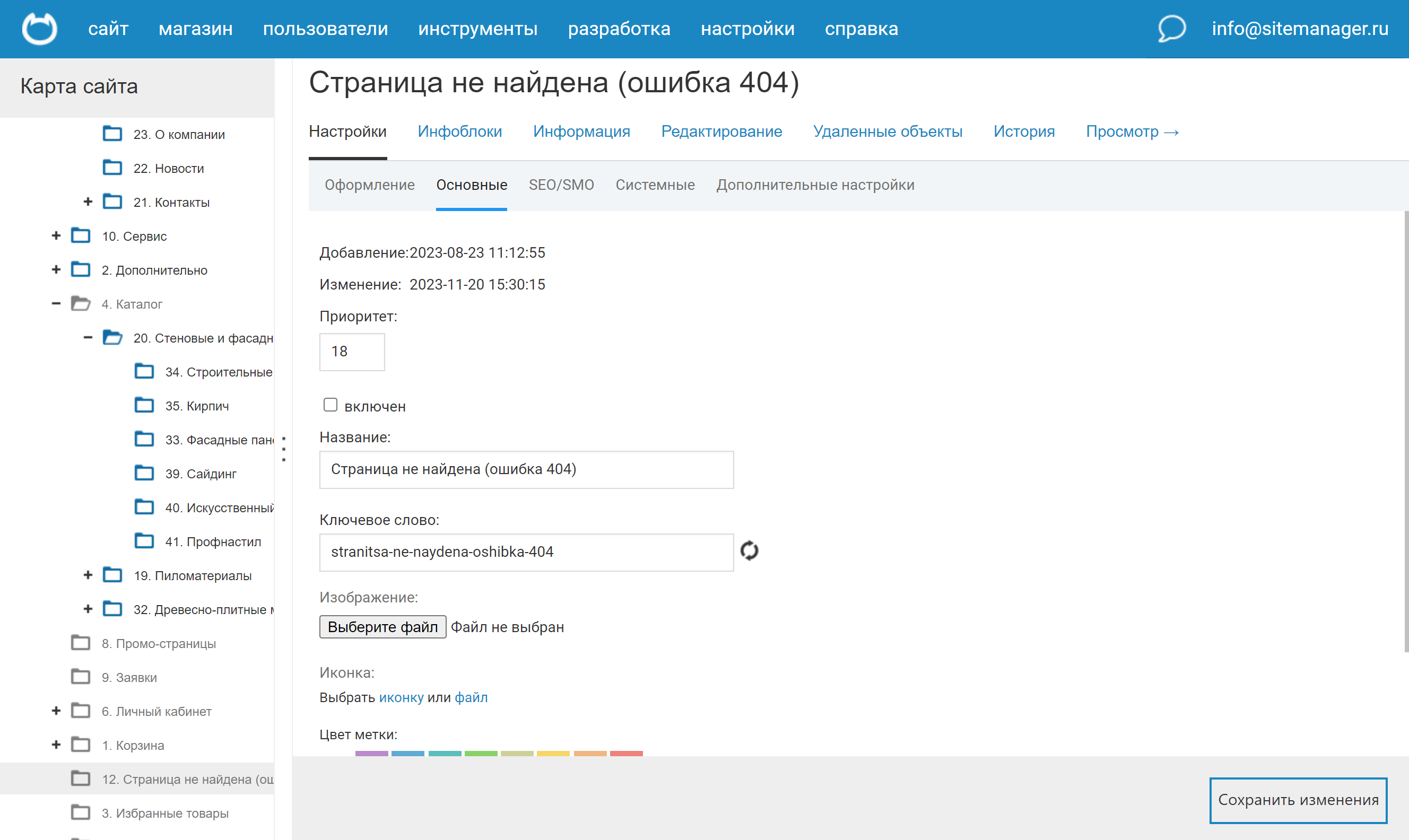Viewport: 1409px width, 840px height.
Task: Expand the 19. Пиломатериалы tree node
Action: coord(88,575)
